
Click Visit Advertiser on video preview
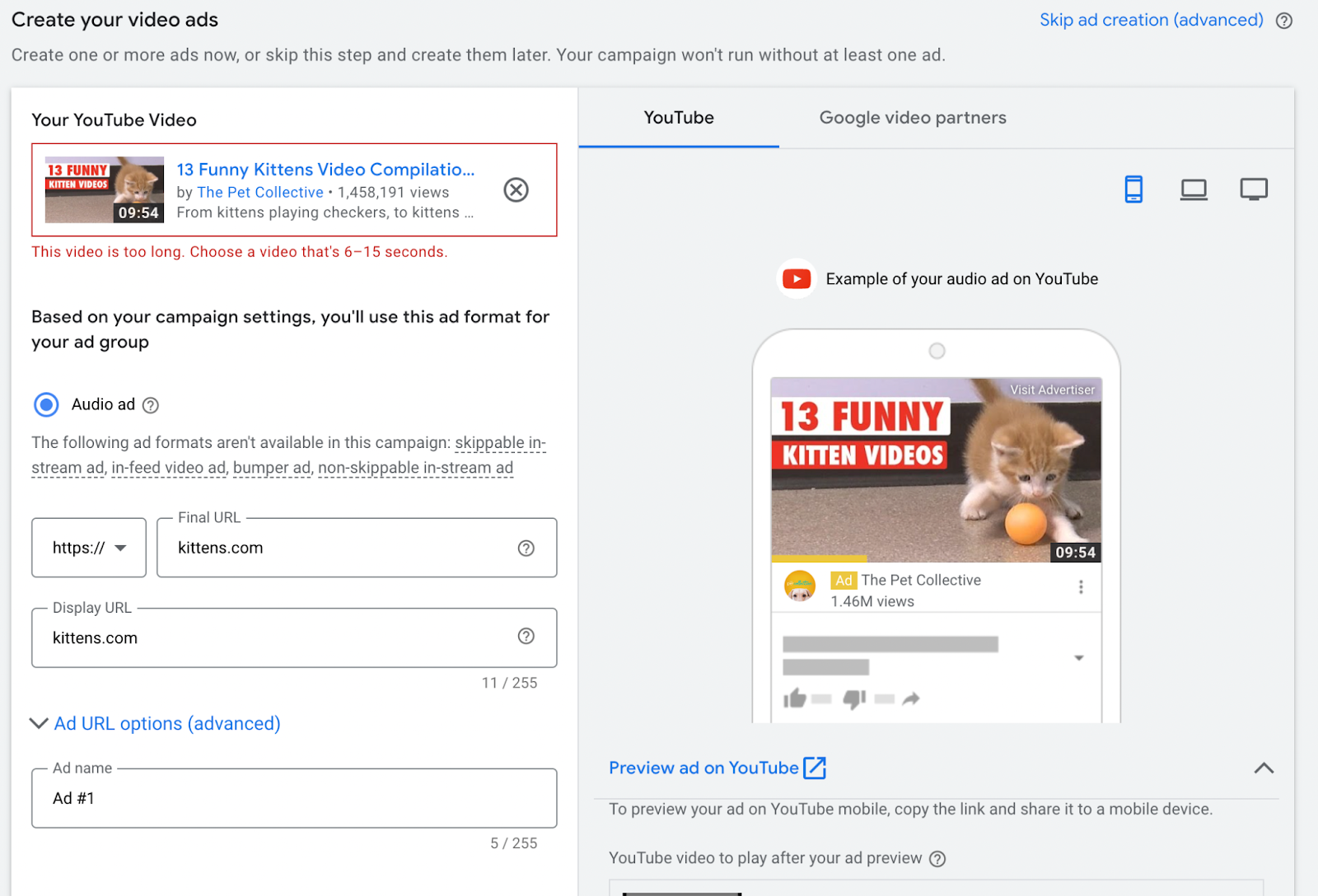(x=1053, y=390)
